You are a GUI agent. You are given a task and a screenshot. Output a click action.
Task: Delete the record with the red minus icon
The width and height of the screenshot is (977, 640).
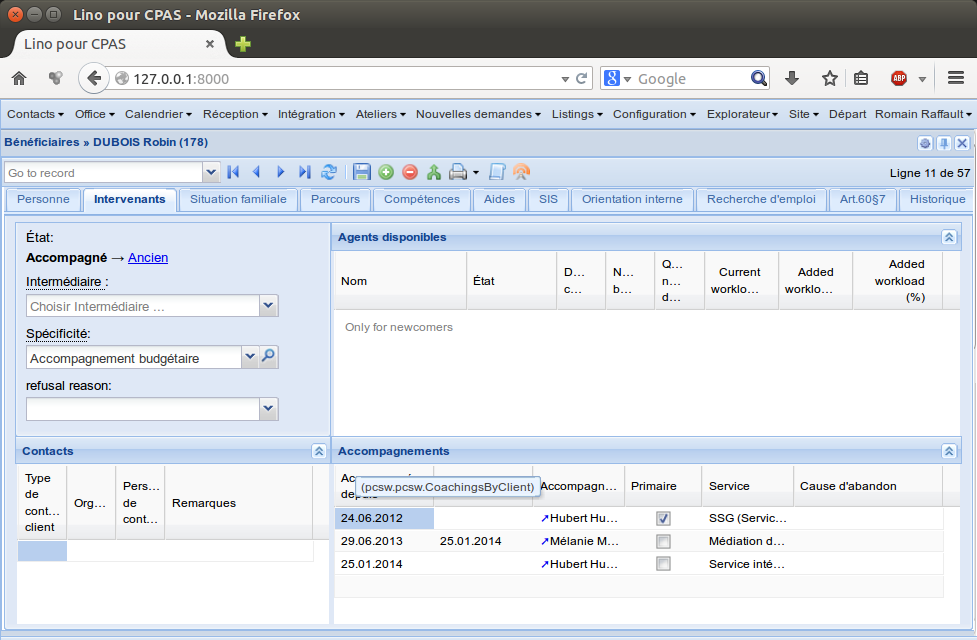point(409,172)
